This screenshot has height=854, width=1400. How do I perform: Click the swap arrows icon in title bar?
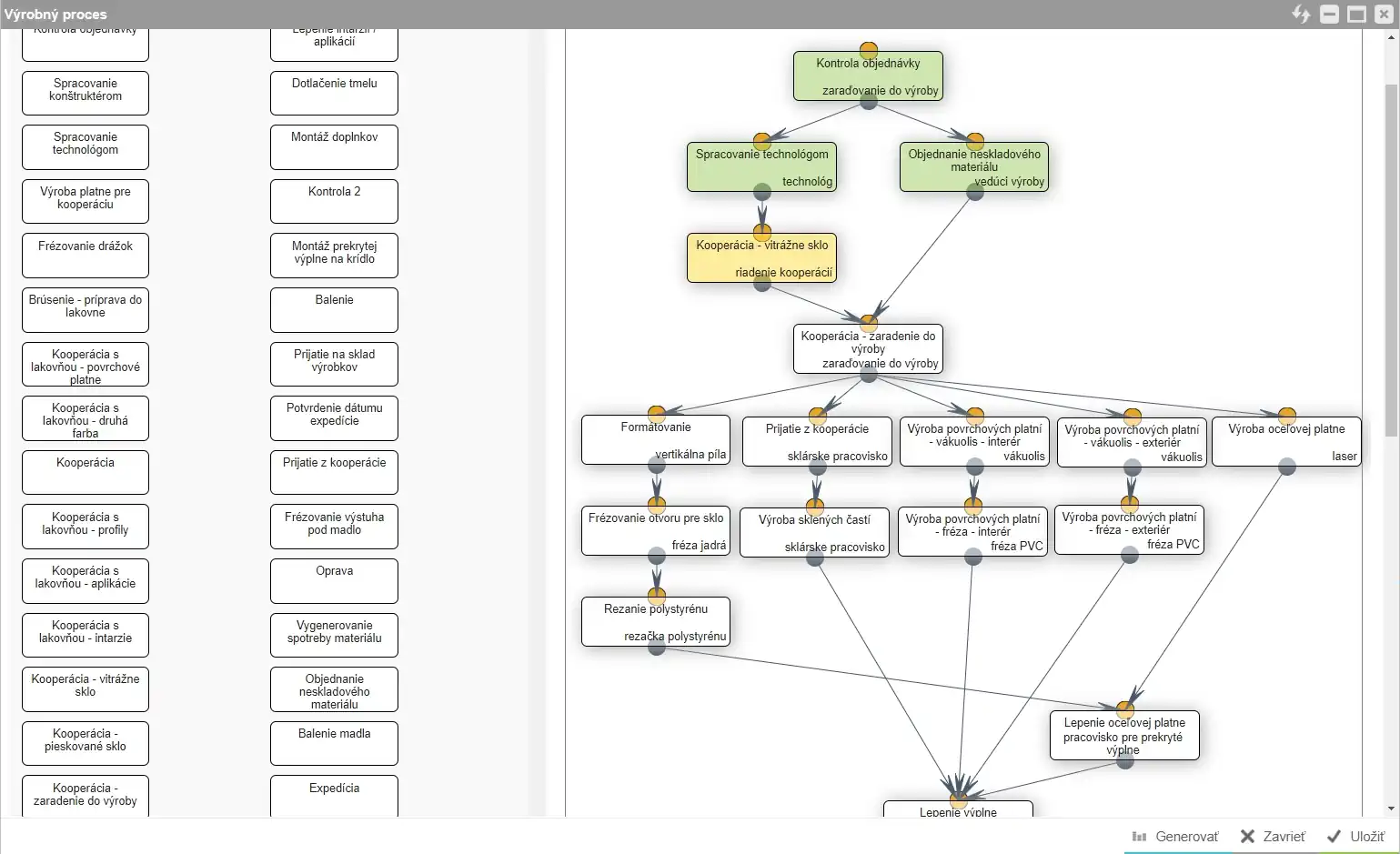click(1301, 14)
